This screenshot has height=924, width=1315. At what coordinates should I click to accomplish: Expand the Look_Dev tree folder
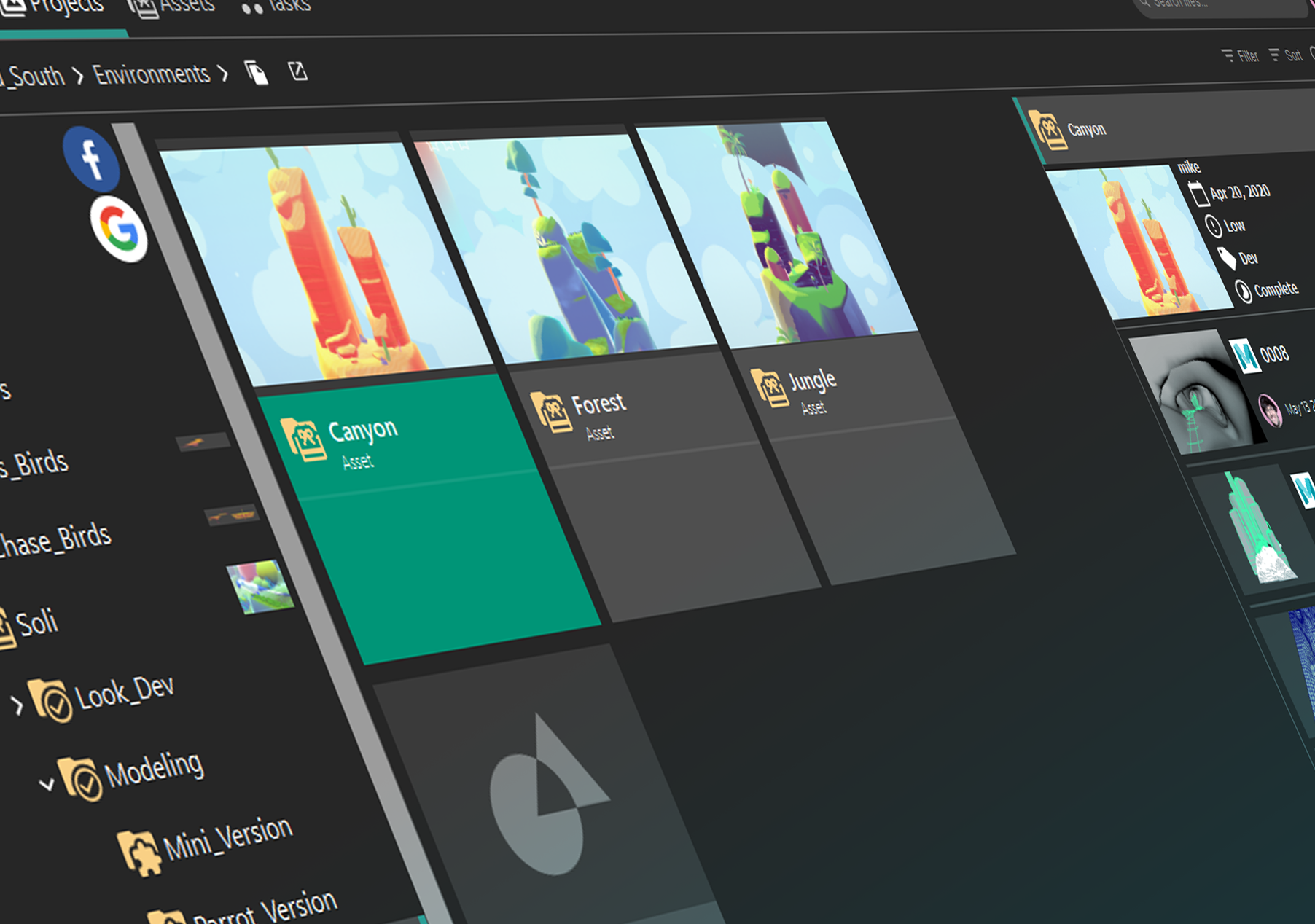[17, 705]
